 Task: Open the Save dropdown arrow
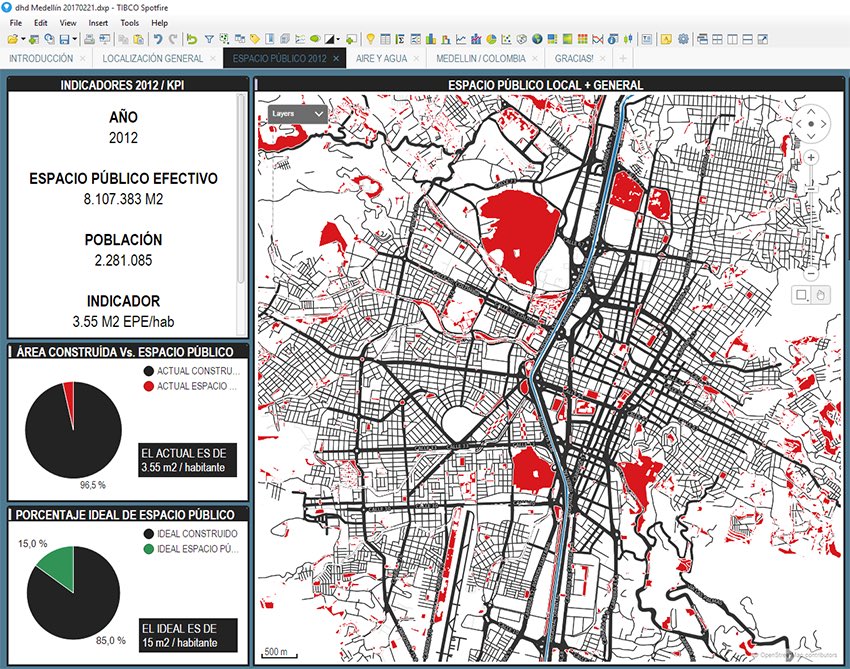pos(75,39)
